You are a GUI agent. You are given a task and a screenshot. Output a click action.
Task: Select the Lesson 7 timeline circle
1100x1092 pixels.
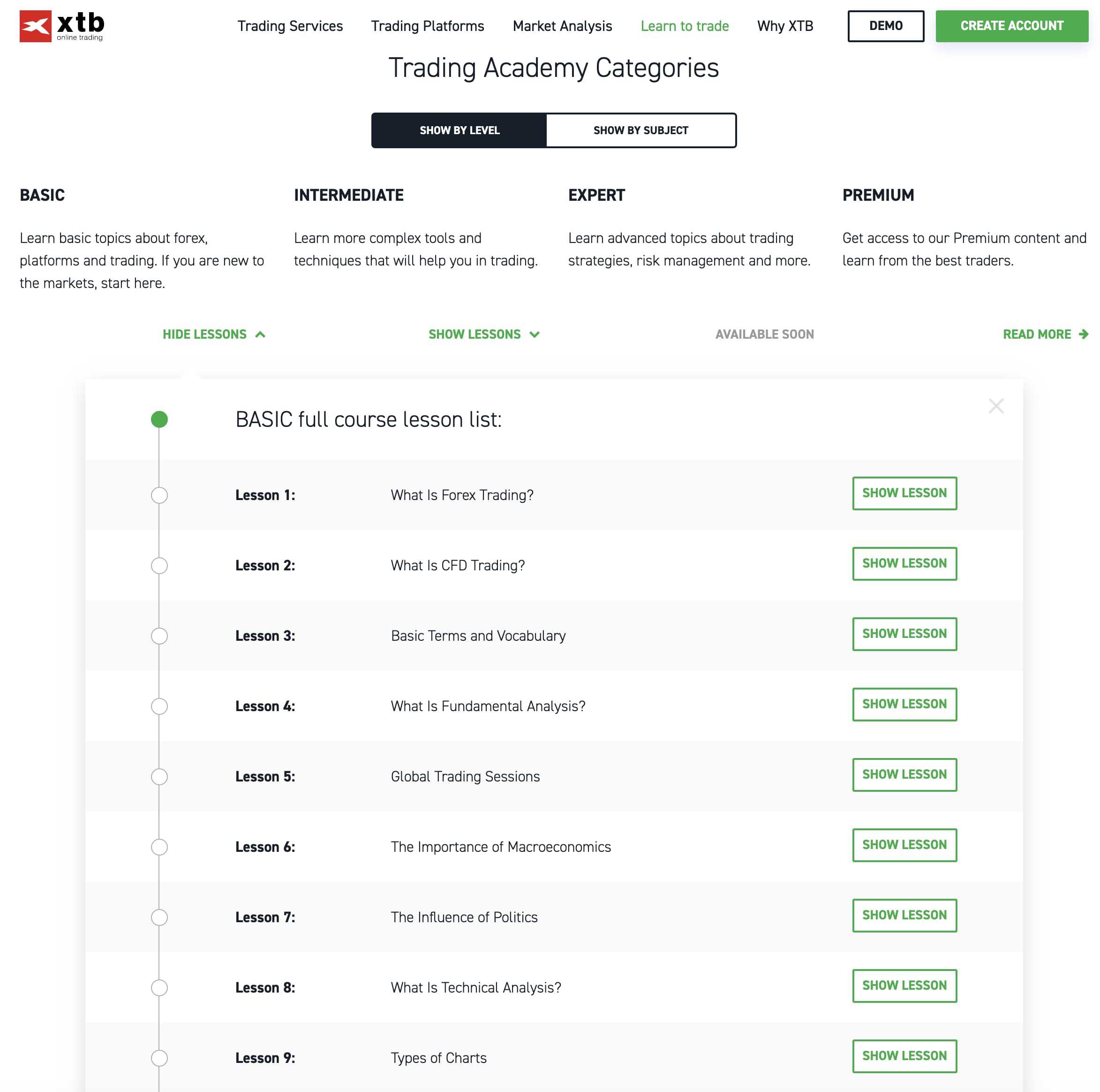(159, 917)
